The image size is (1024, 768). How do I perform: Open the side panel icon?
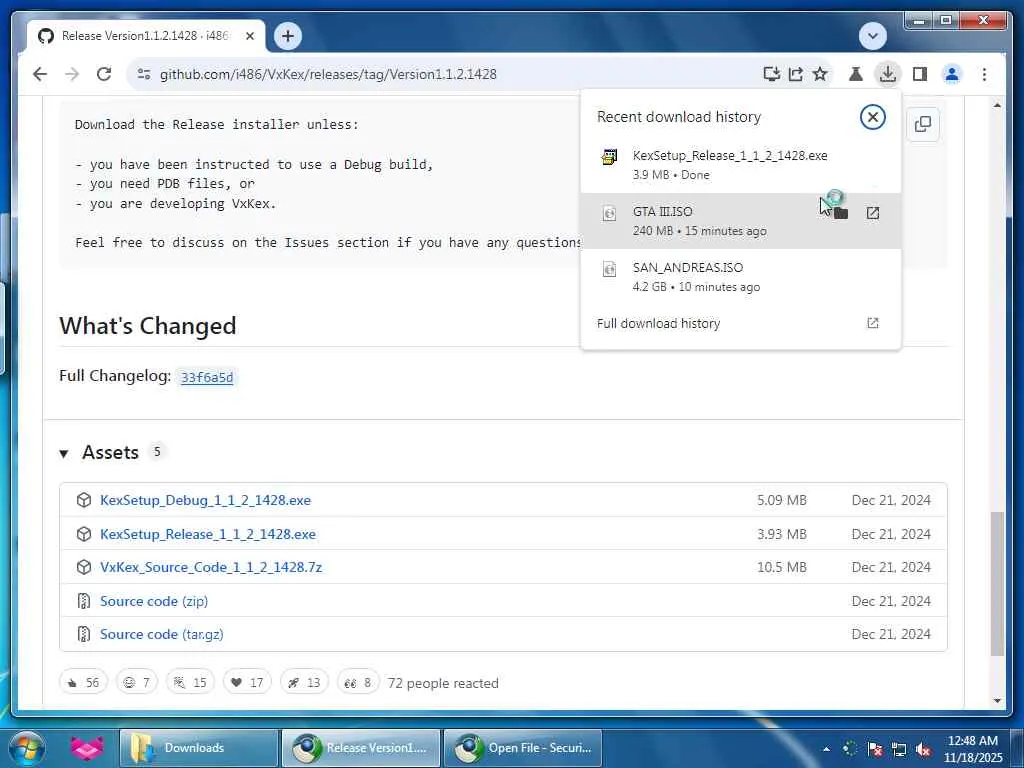click(920, 74)
